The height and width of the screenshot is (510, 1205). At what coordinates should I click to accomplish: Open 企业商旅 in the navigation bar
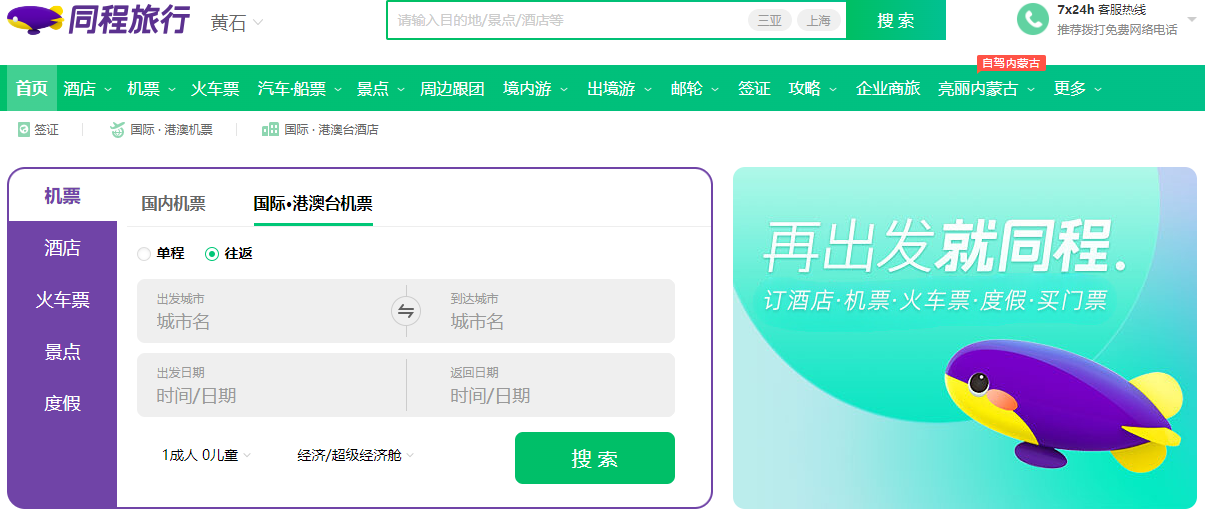[x=888, y=88]
